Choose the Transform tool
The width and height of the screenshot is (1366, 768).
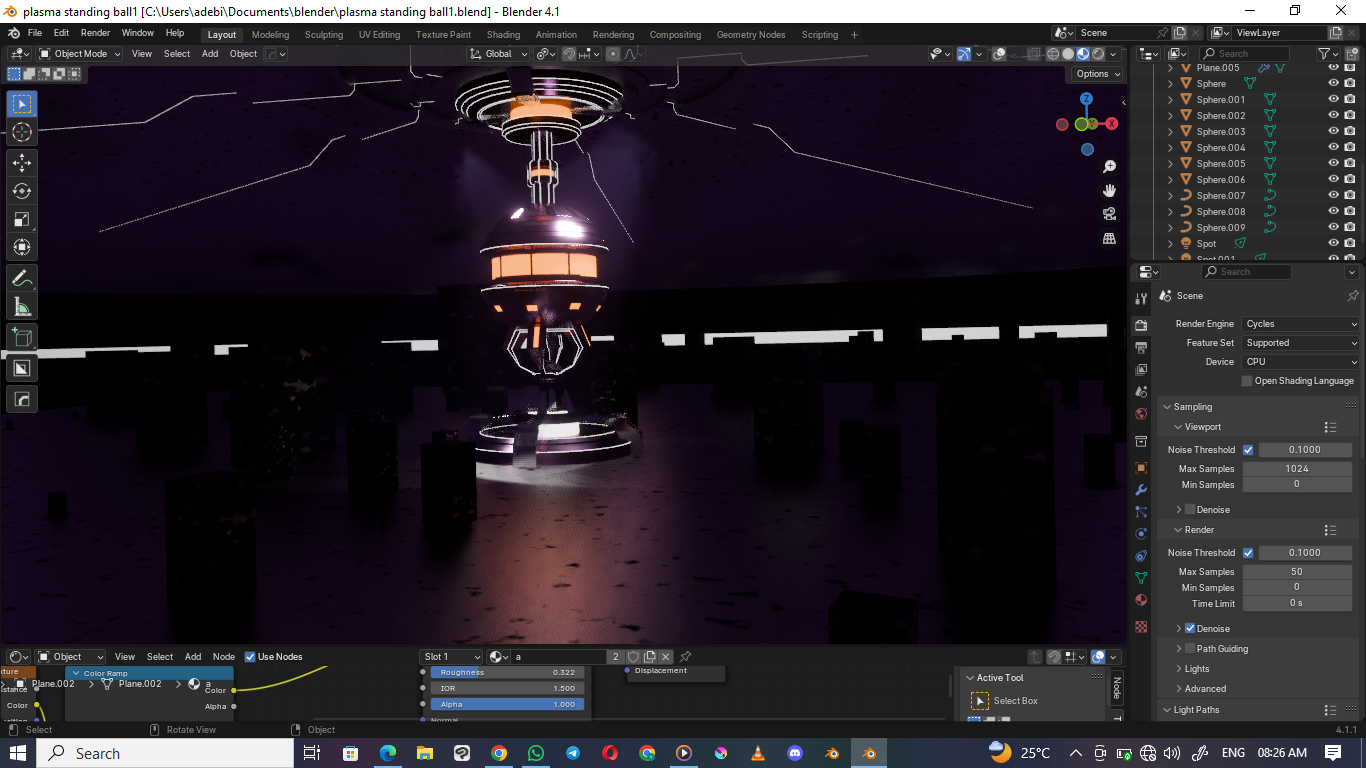click(22, 247)
